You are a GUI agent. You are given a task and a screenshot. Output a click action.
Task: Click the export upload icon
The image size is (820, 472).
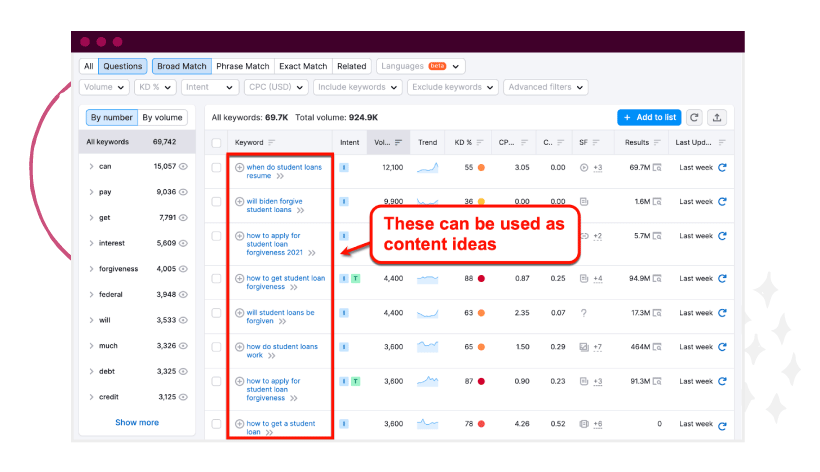(x=717, y=117)
